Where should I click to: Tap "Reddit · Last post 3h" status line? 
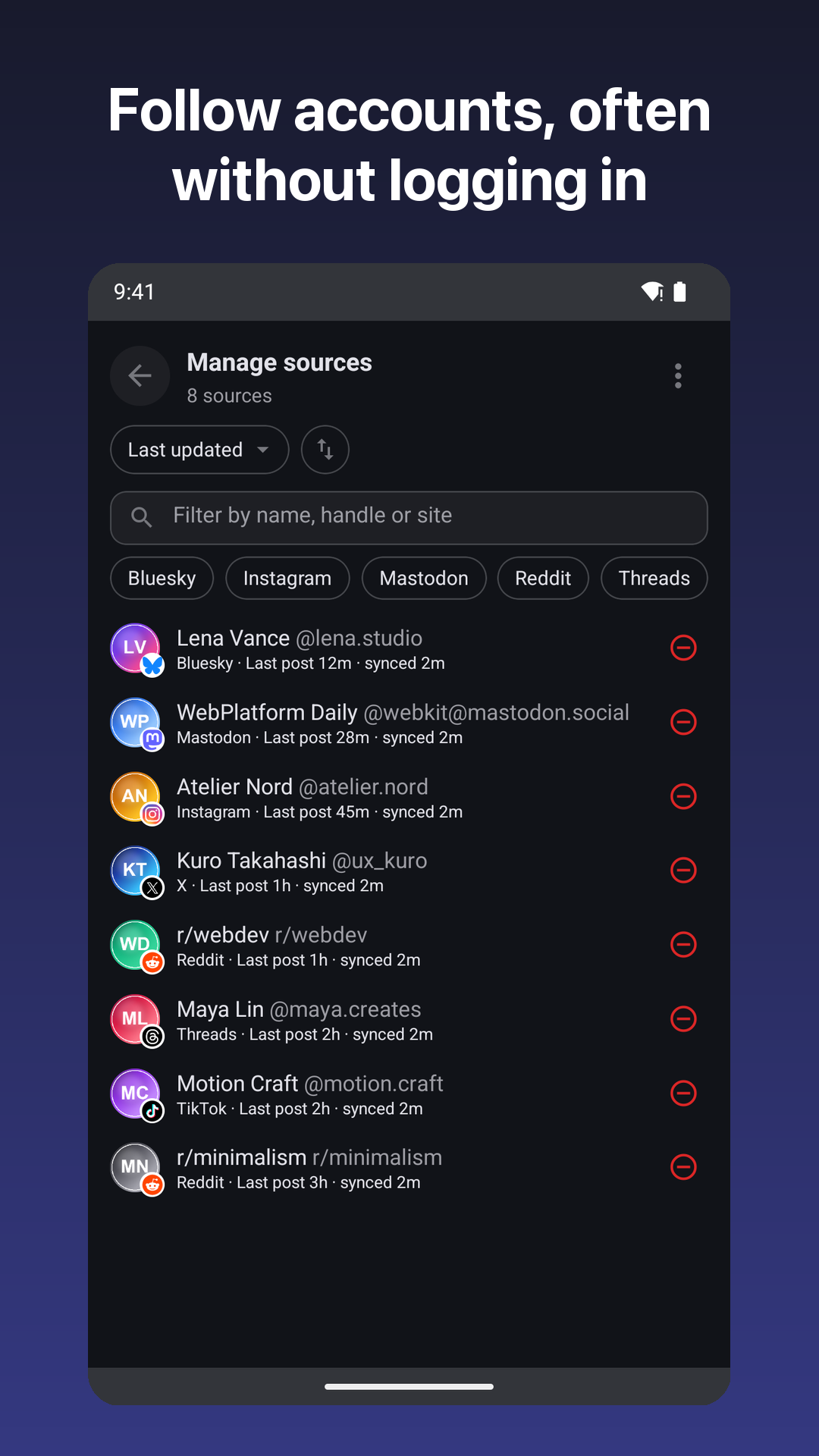[x=298, y=1183]
